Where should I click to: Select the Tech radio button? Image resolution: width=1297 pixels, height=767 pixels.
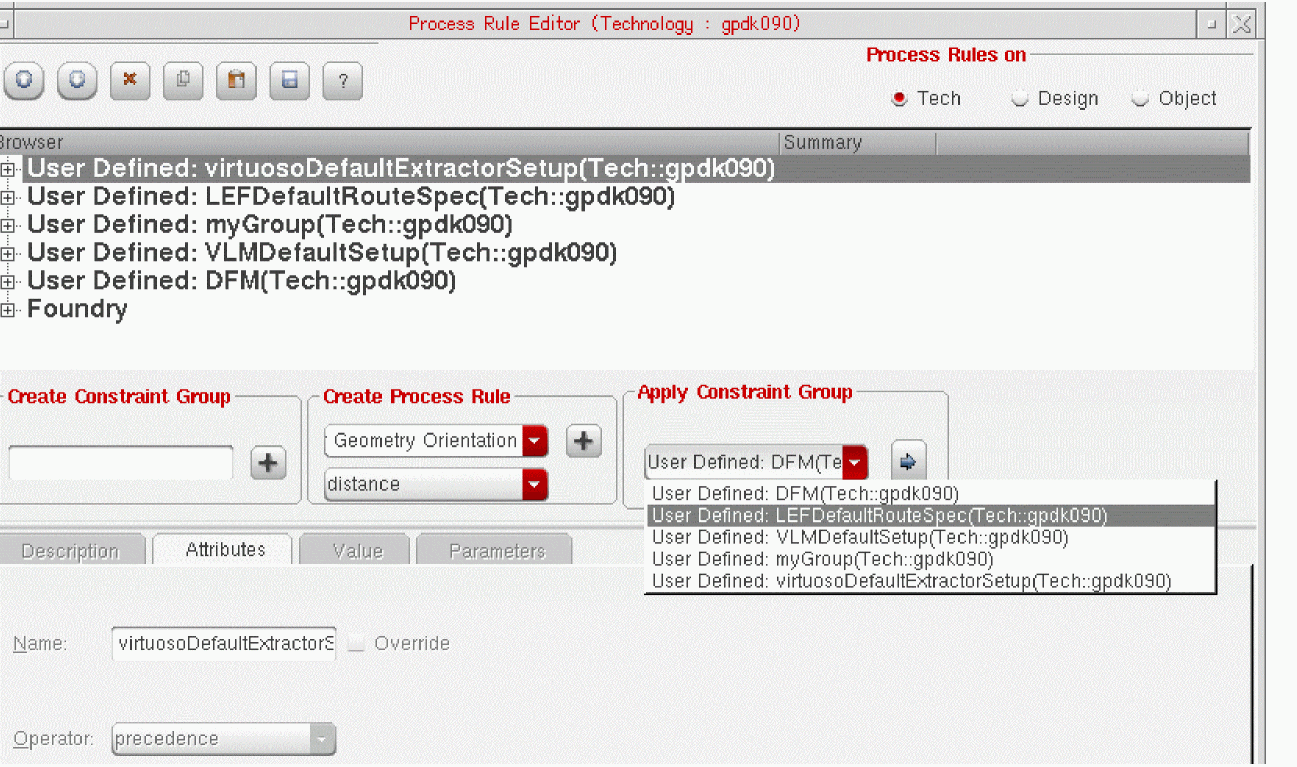899,98
